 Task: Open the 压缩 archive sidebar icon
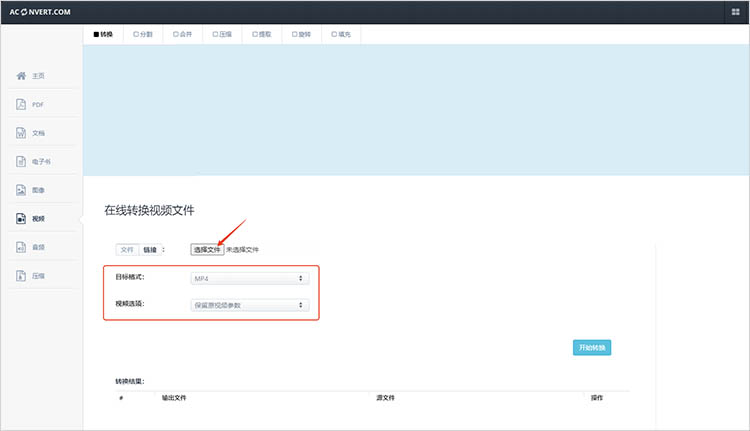(x=21, y=276)
